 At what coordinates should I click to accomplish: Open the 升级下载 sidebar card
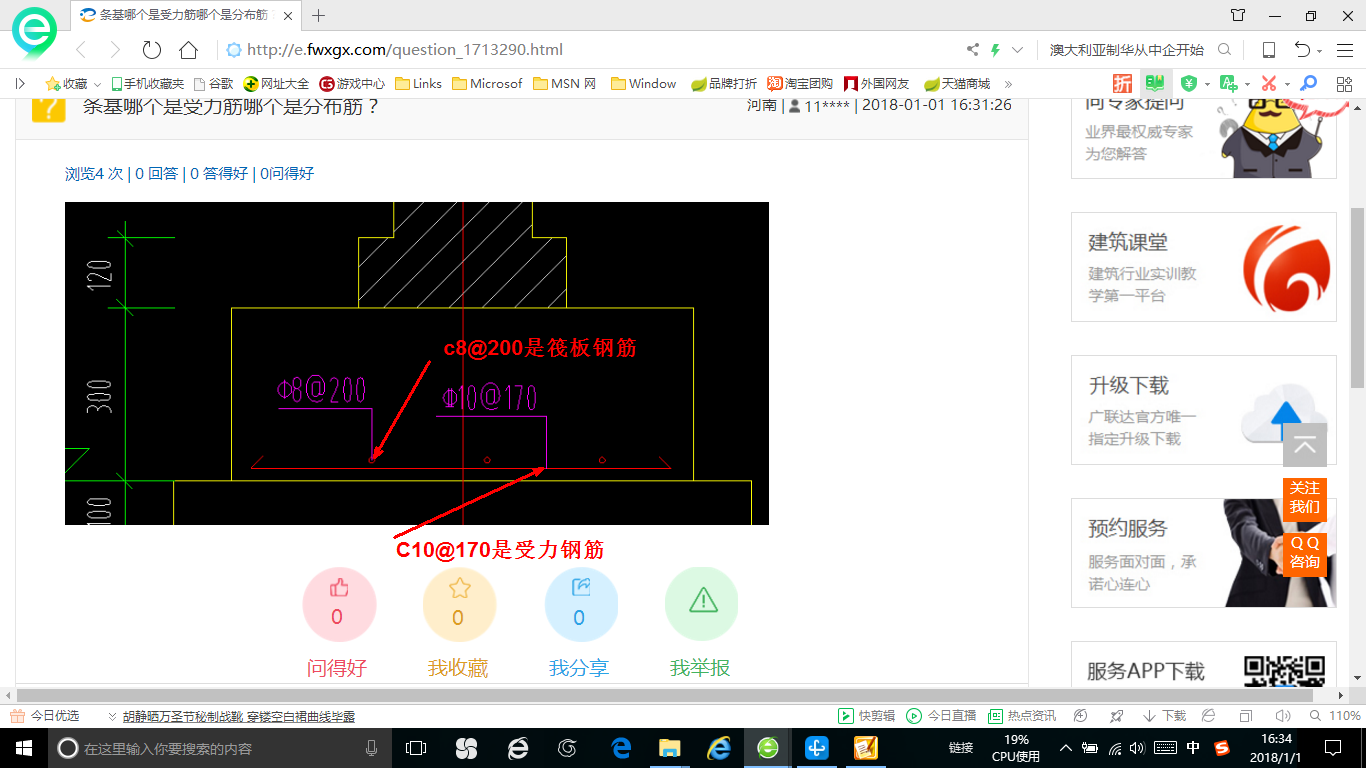coord(1204,410)
